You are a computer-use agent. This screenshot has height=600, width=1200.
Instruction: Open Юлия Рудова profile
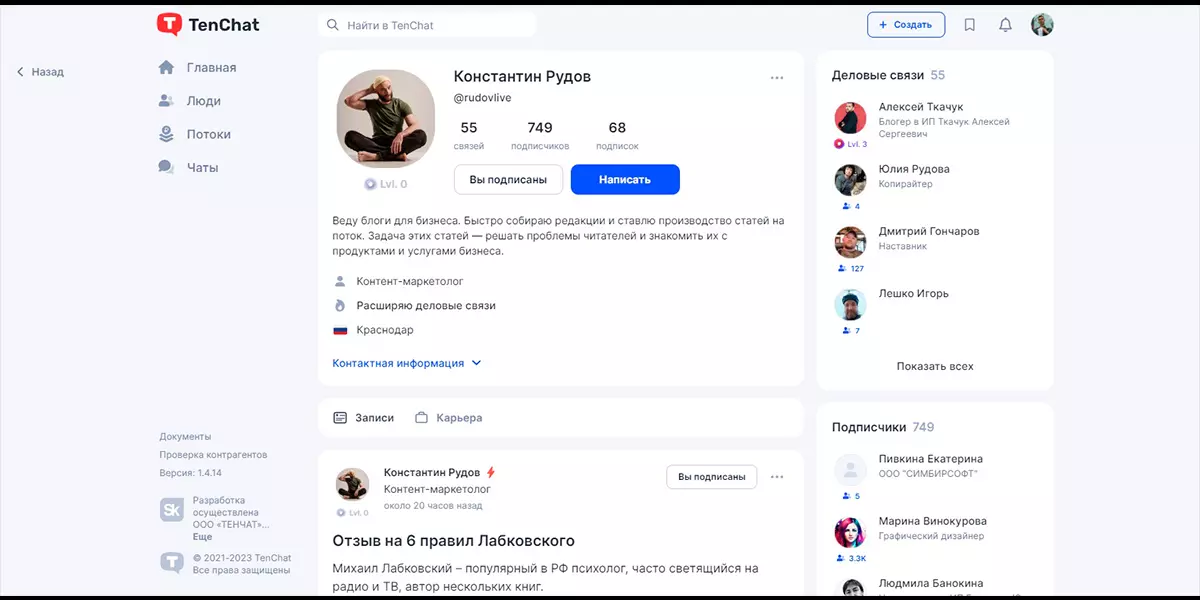914,169
